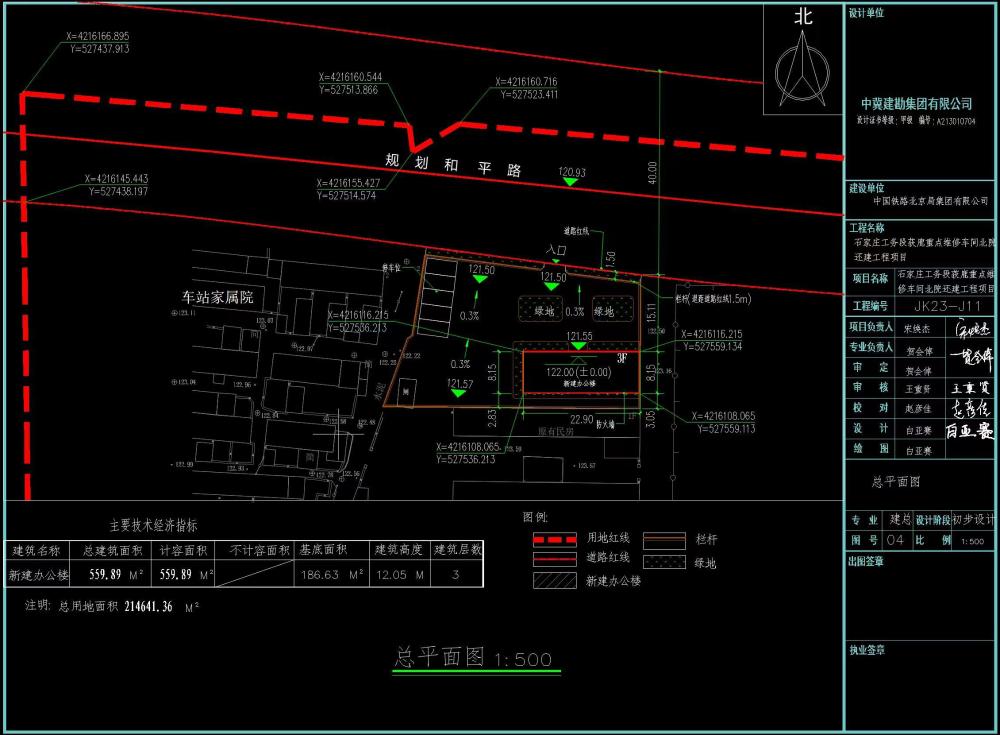
Task: Select the 121.57 elevation triangle marker
Action: 458,394
